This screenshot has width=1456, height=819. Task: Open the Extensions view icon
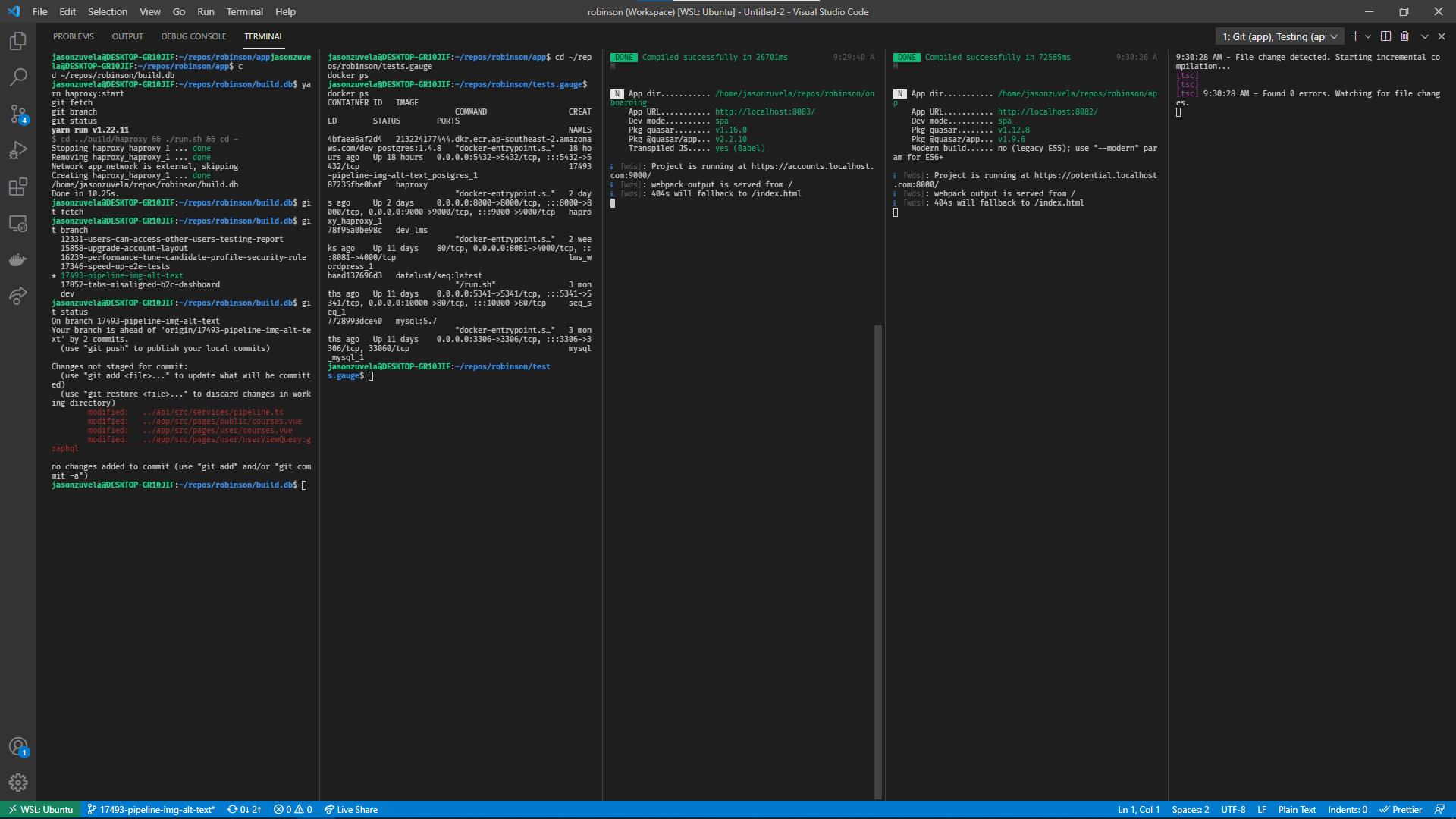point(18,187)
